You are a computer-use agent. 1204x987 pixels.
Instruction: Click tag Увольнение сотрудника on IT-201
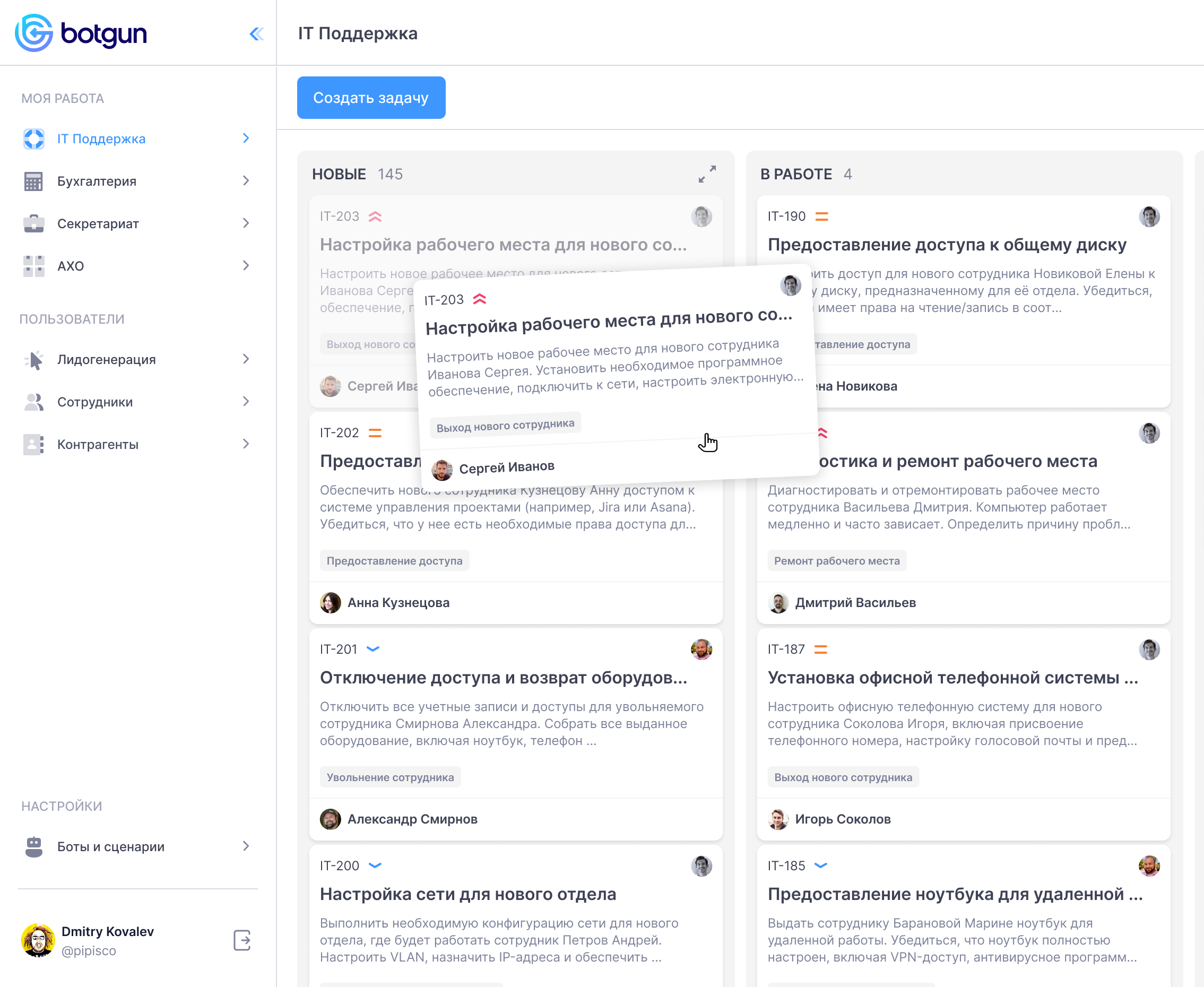click(390, 778)
